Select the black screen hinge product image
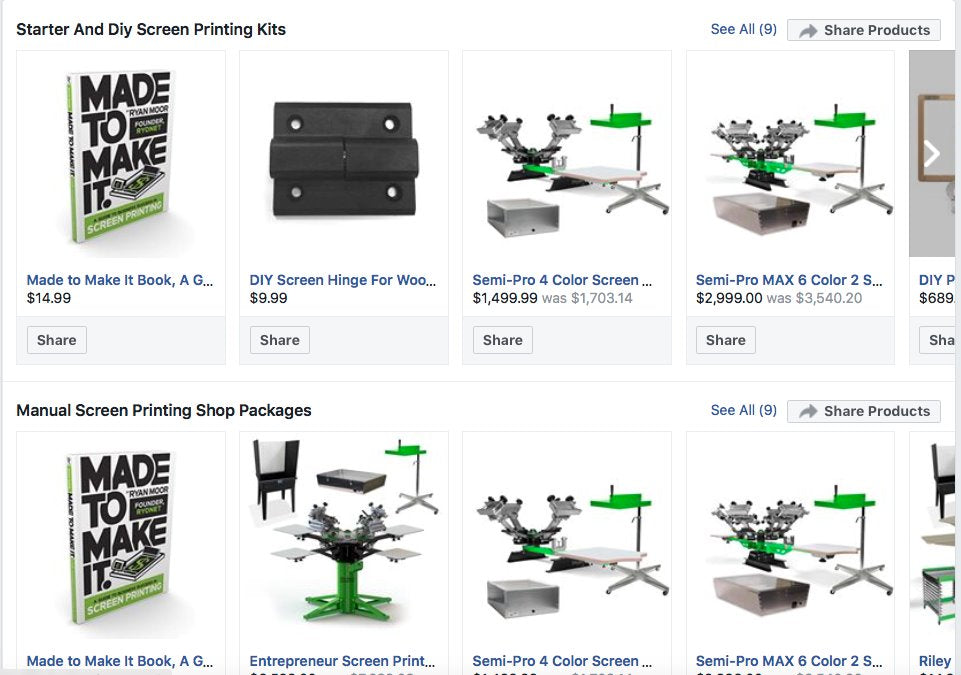Image resolution: width=961 pixels, height=675 pixels. coord(344,159)
